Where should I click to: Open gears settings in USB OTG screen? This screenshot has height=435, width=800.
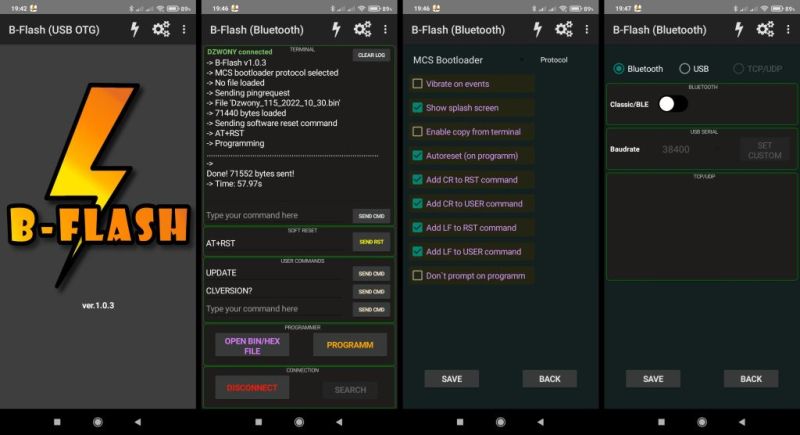(x=161, y=30)
